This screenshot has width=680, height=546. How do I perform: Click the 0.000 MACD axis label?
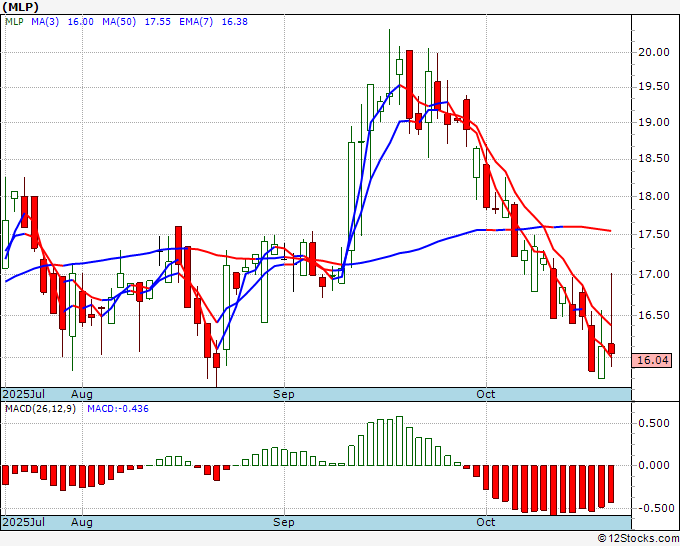coord(654,465)
